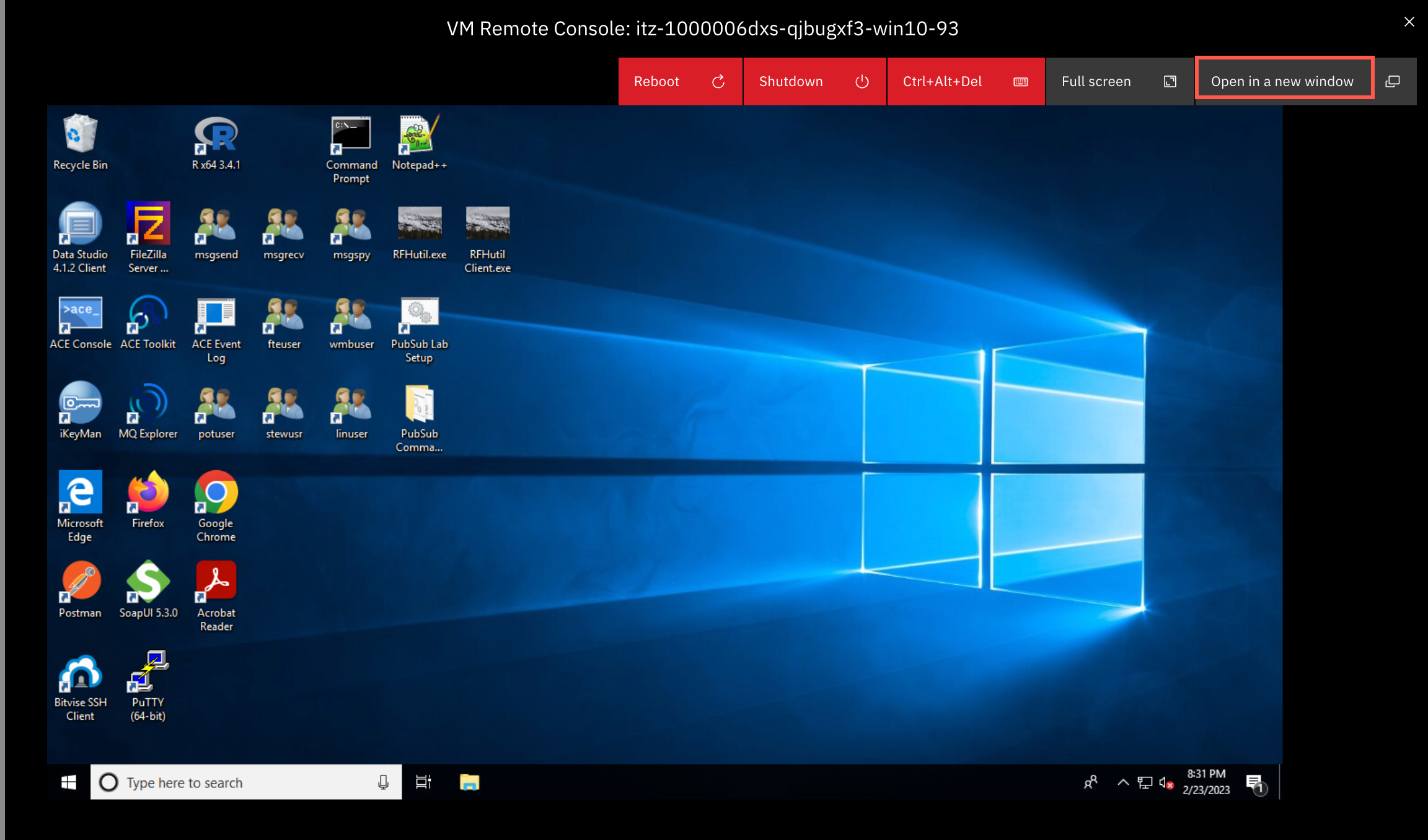Send Ctrl+Alt+Del to the VM
The image size is (1428, 840).
click(x=966, y=81)
